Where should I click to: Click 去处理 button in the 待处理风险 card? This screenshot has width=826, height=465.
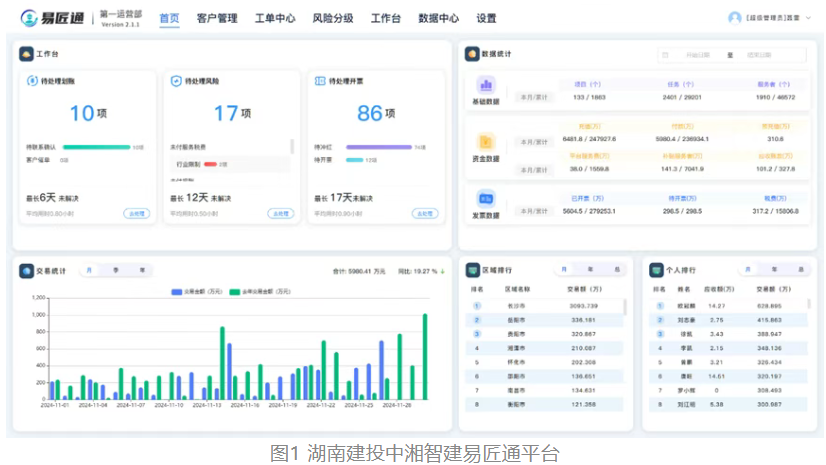(x=281, y=213)
